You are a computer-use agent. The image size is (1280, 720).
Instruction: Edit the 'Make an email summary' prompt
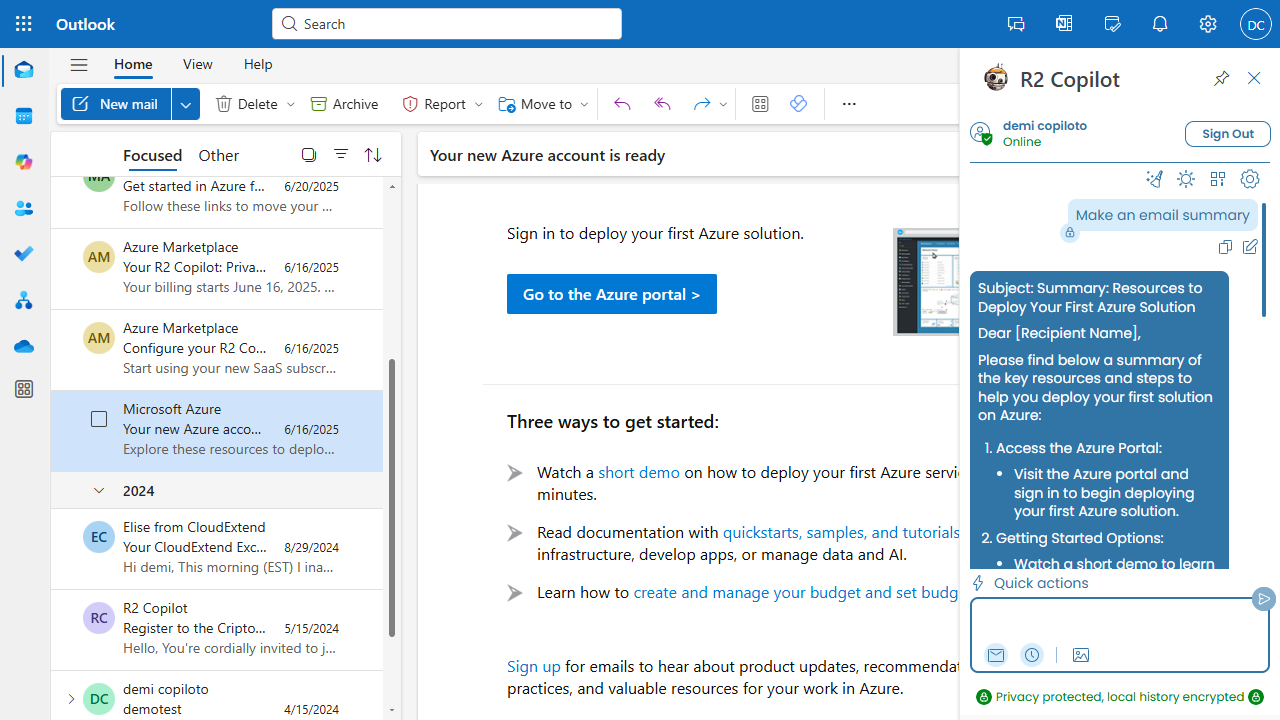click(1250, 247)
